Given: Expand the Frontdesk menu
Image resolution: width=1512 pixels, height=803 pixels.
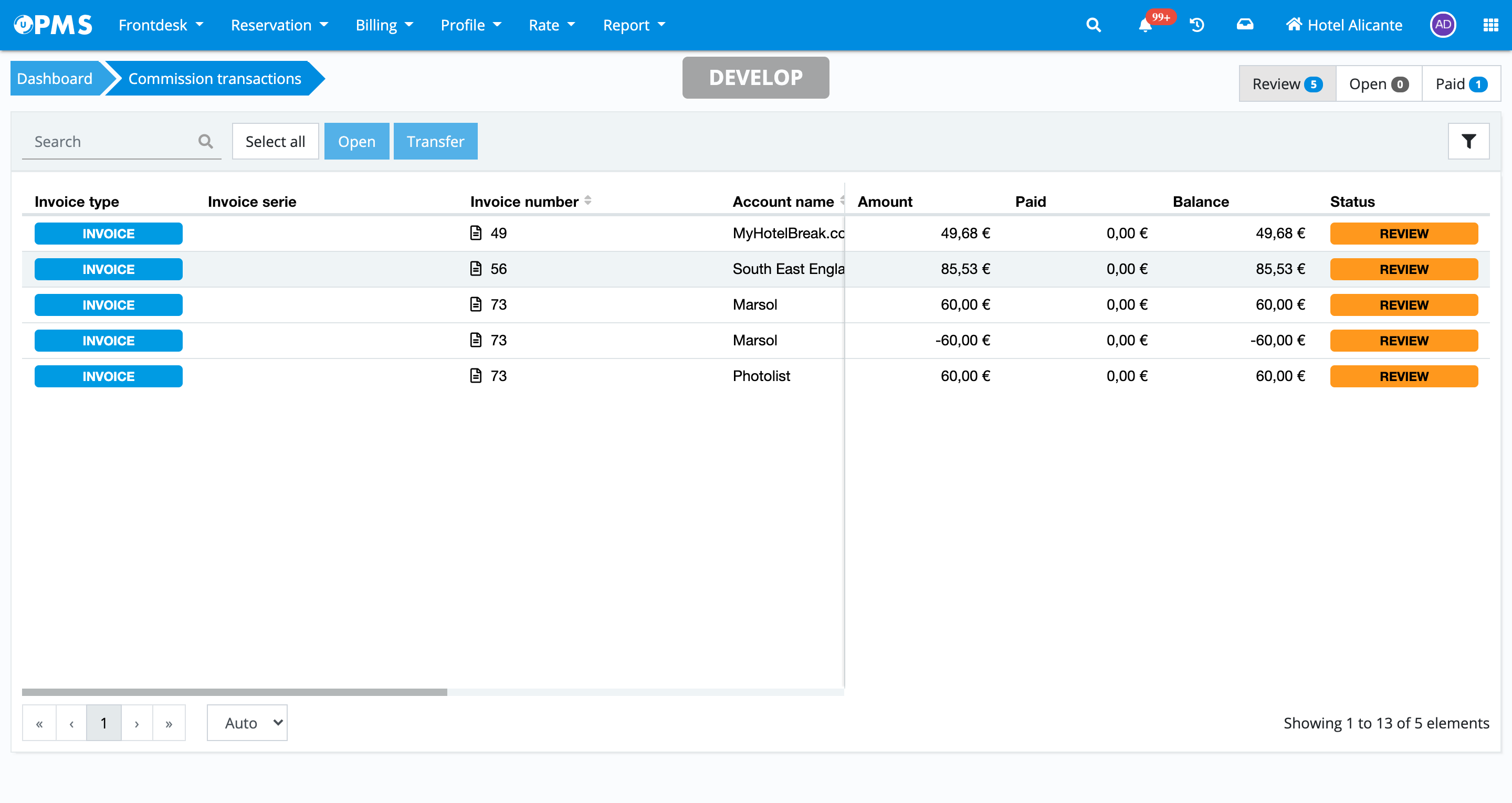Looking at the screenshot, I should 160,25.
